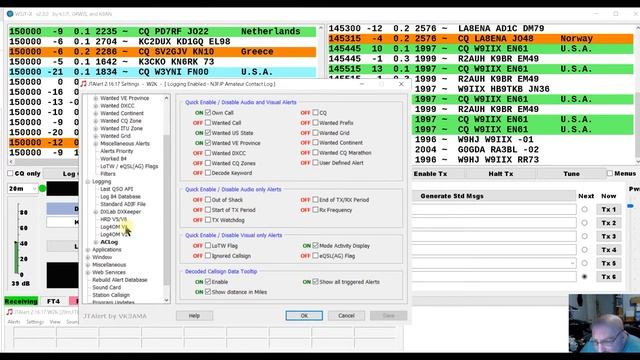Open the View menu in JTAlert main window

[x=55, y=322]
